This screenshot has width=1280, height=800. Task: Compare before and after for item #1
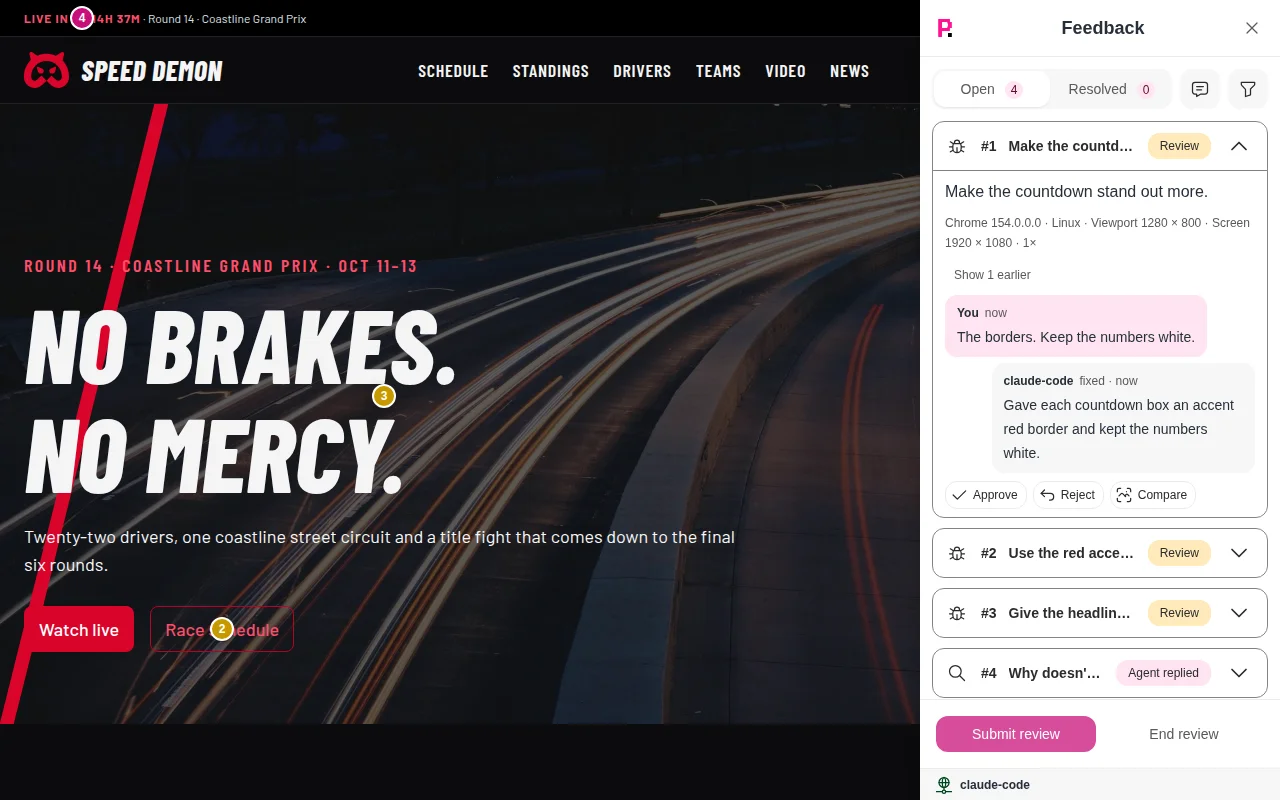pos(1152,495)
